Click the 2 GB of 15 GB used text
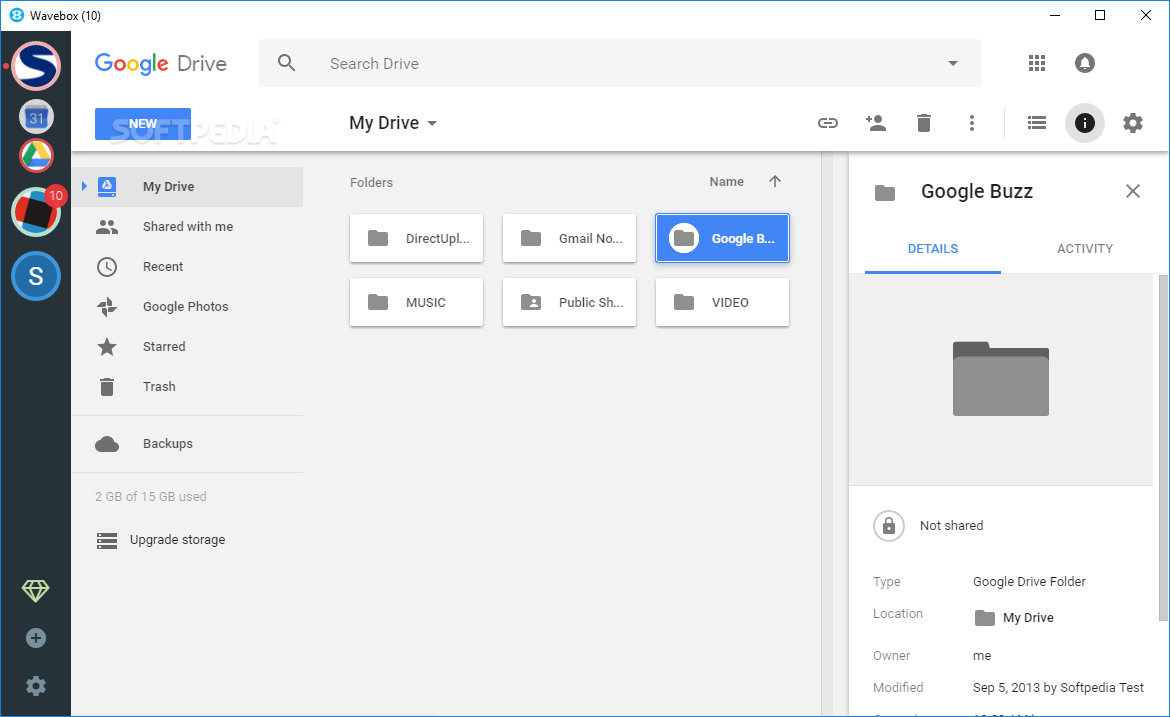 [151, 497]
